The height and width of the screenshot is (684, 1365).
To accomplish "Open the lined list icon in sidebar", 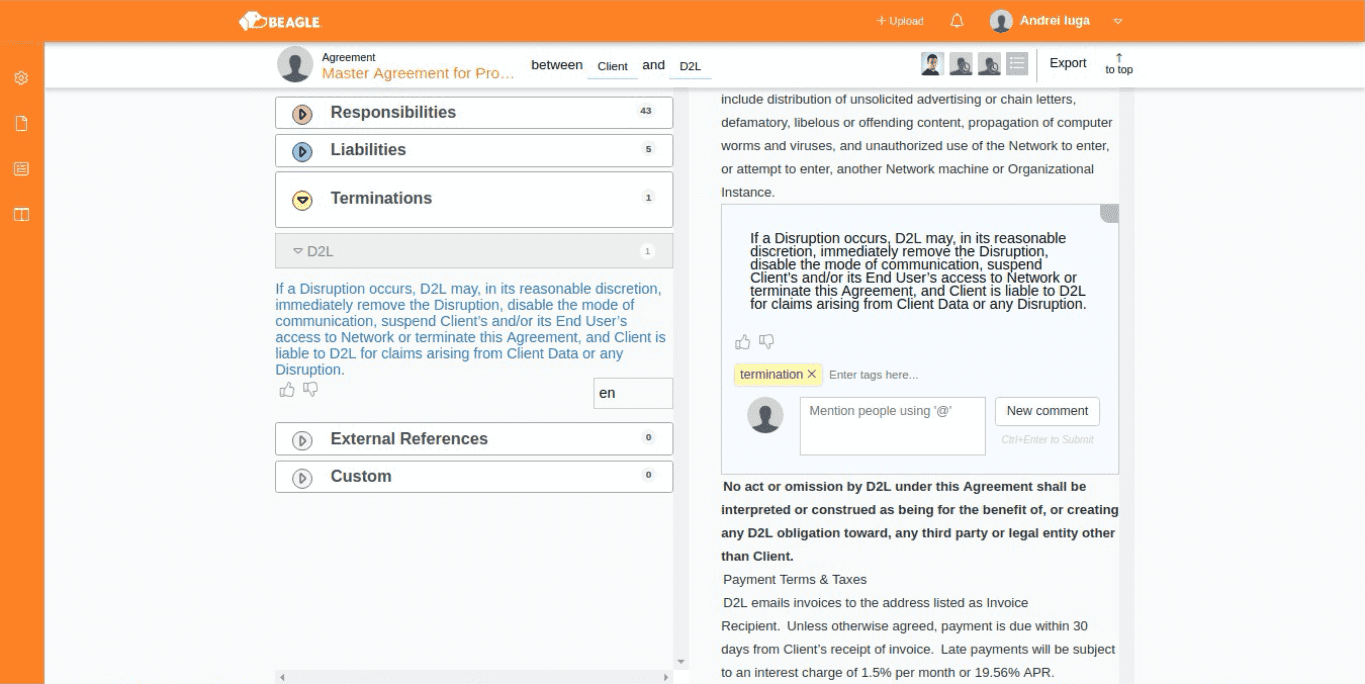I will coord(21,169).
